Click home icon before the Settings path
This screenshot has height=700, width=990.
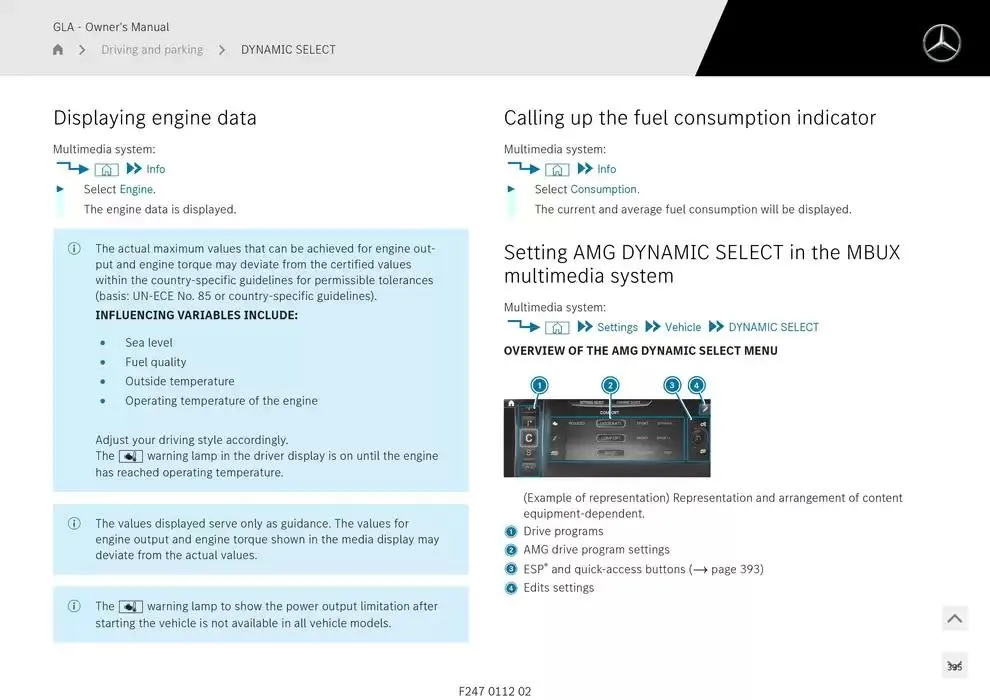point(558,328)
